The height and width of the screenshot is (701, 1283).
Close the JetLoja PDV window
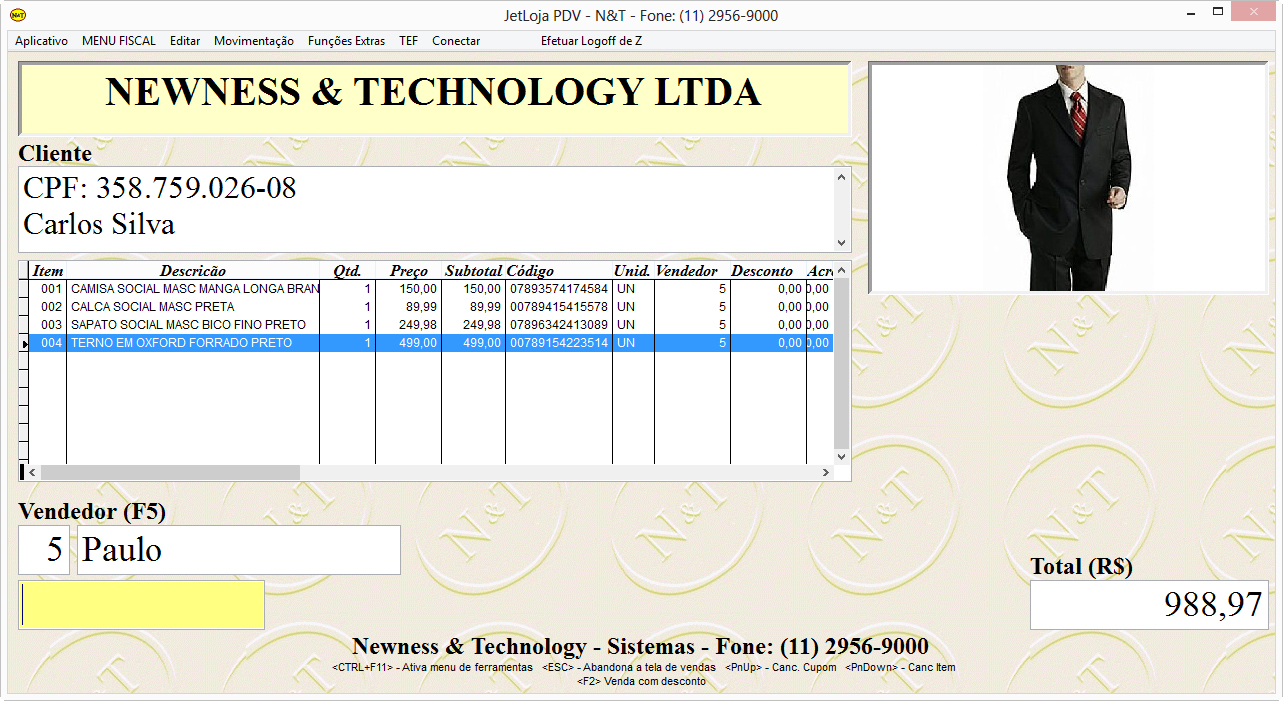(1253, 13)
